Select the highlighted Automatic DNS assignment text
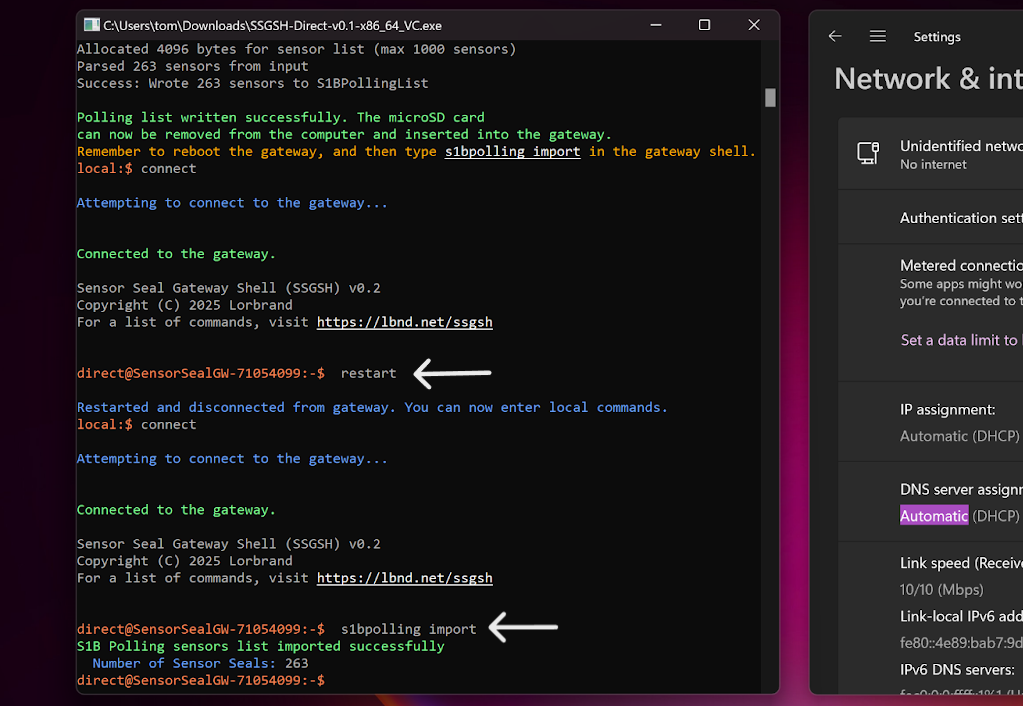The width and height of the screenshot is (1023, 706). click(932, 515)
